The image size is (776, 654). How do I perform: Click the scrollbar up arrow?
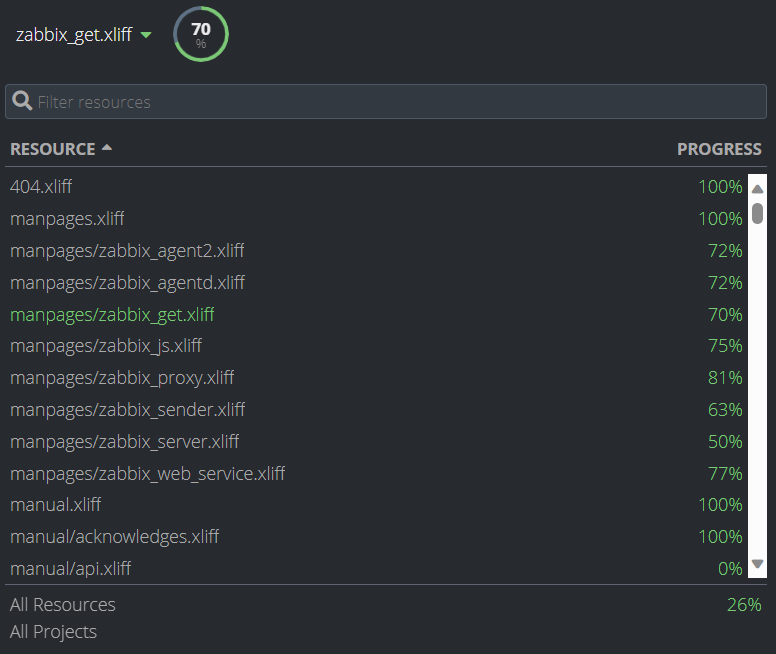(x=757, y=189)
